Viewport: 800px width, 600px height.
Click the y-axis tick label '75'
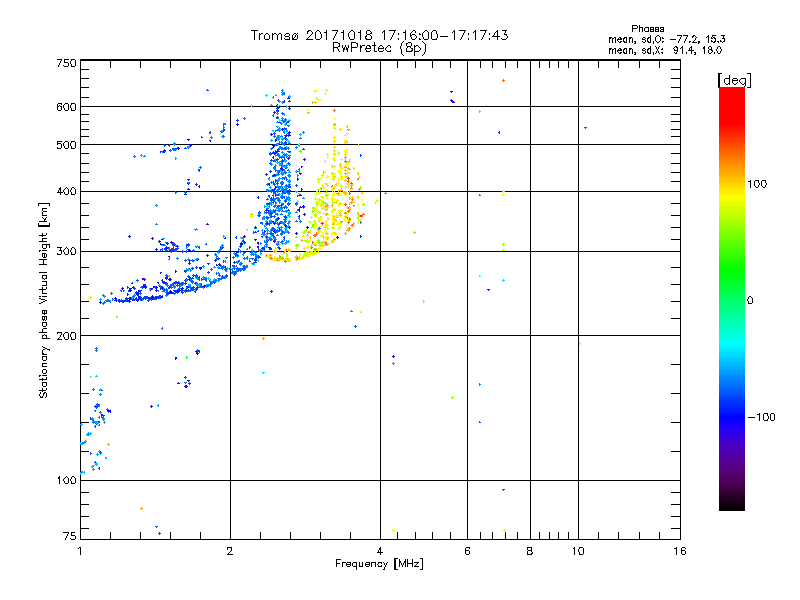coord(70,536)
